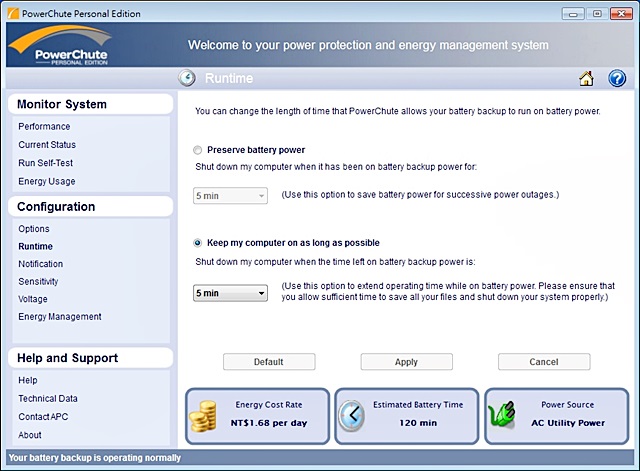Click the Apply button
640x471 pixels.
coord(407,362)
